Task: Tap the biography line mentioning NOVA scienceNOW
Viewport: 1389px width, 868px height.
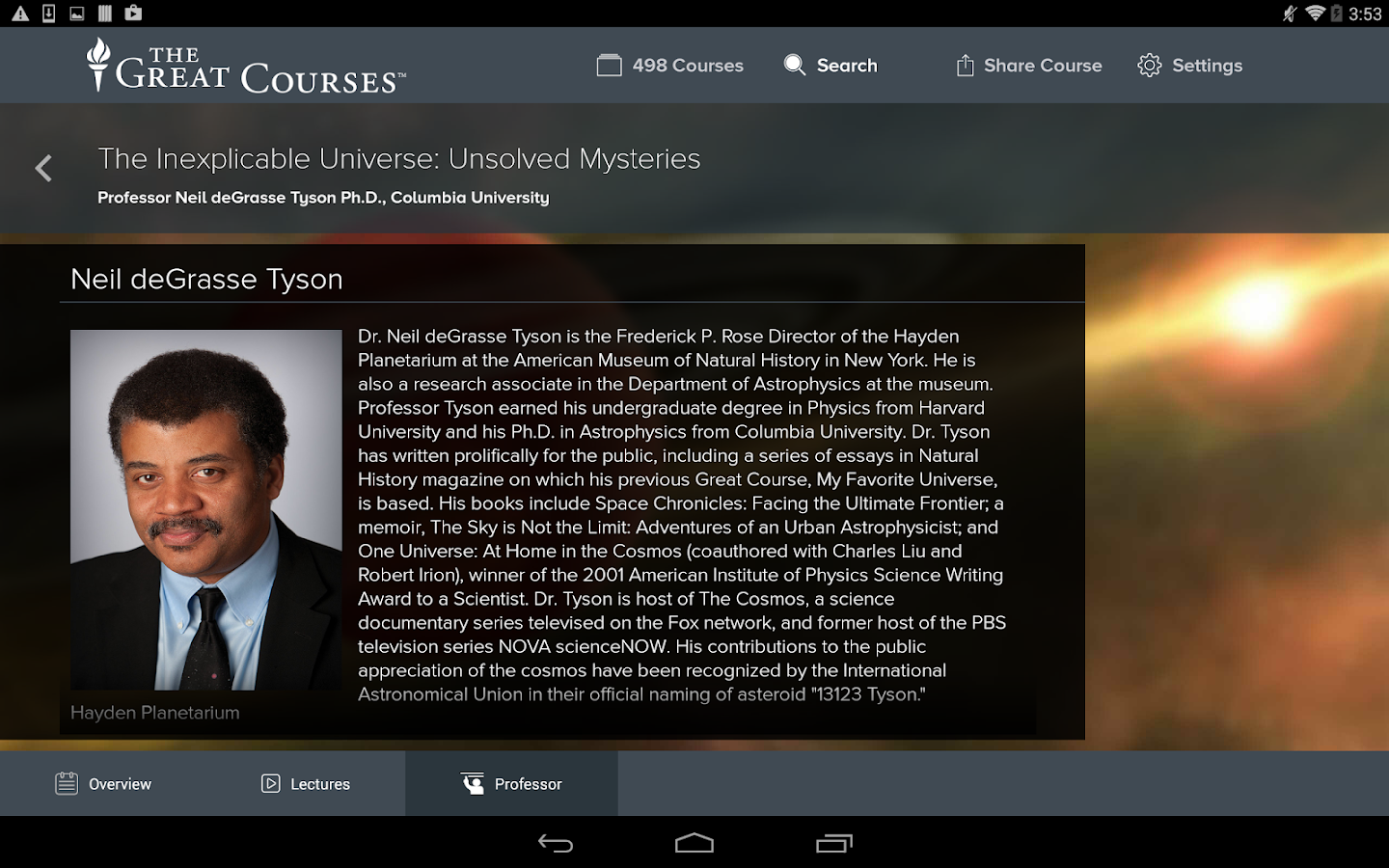Action: pyautogui.click(x=641, y=646)
